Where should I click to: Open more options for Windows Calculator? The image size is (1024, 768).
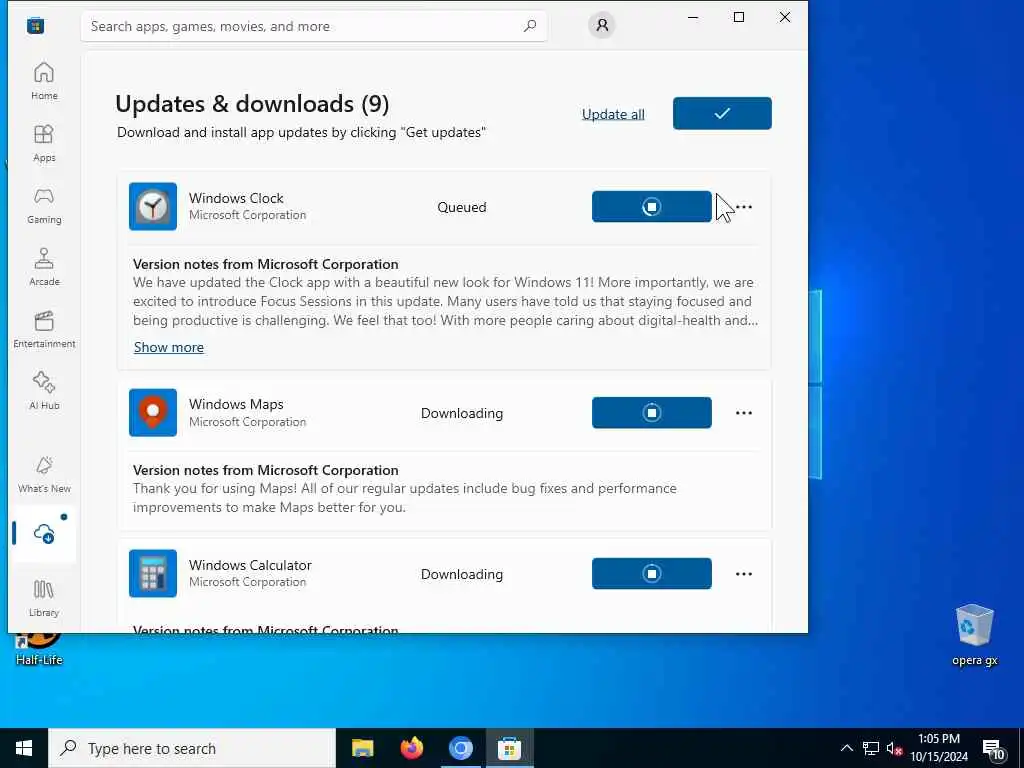coord(744,574)
